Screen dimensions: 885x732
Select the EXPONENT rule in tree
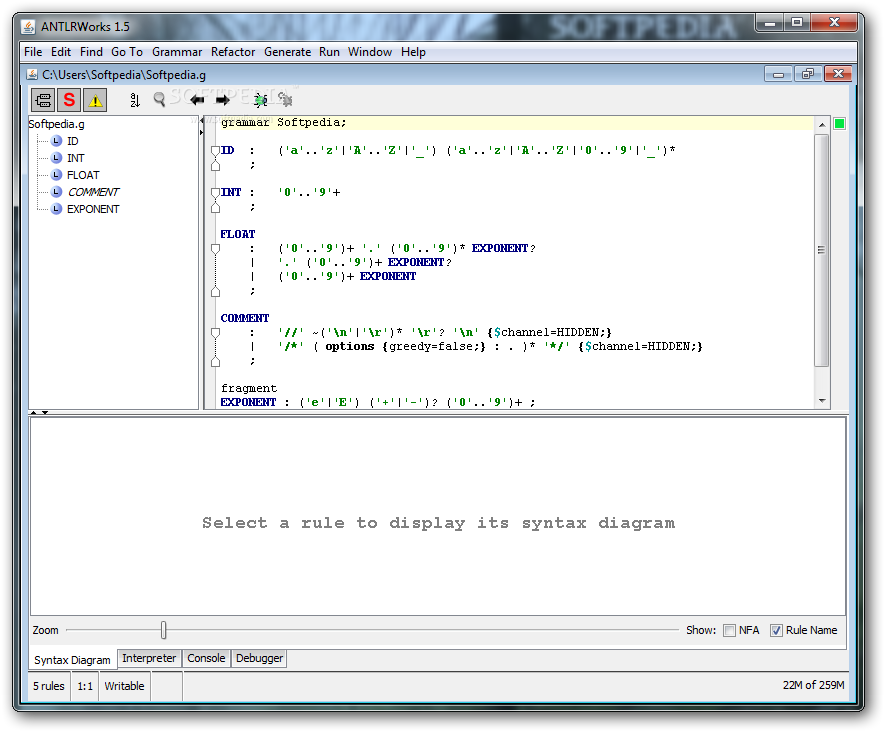coord(93,208)
